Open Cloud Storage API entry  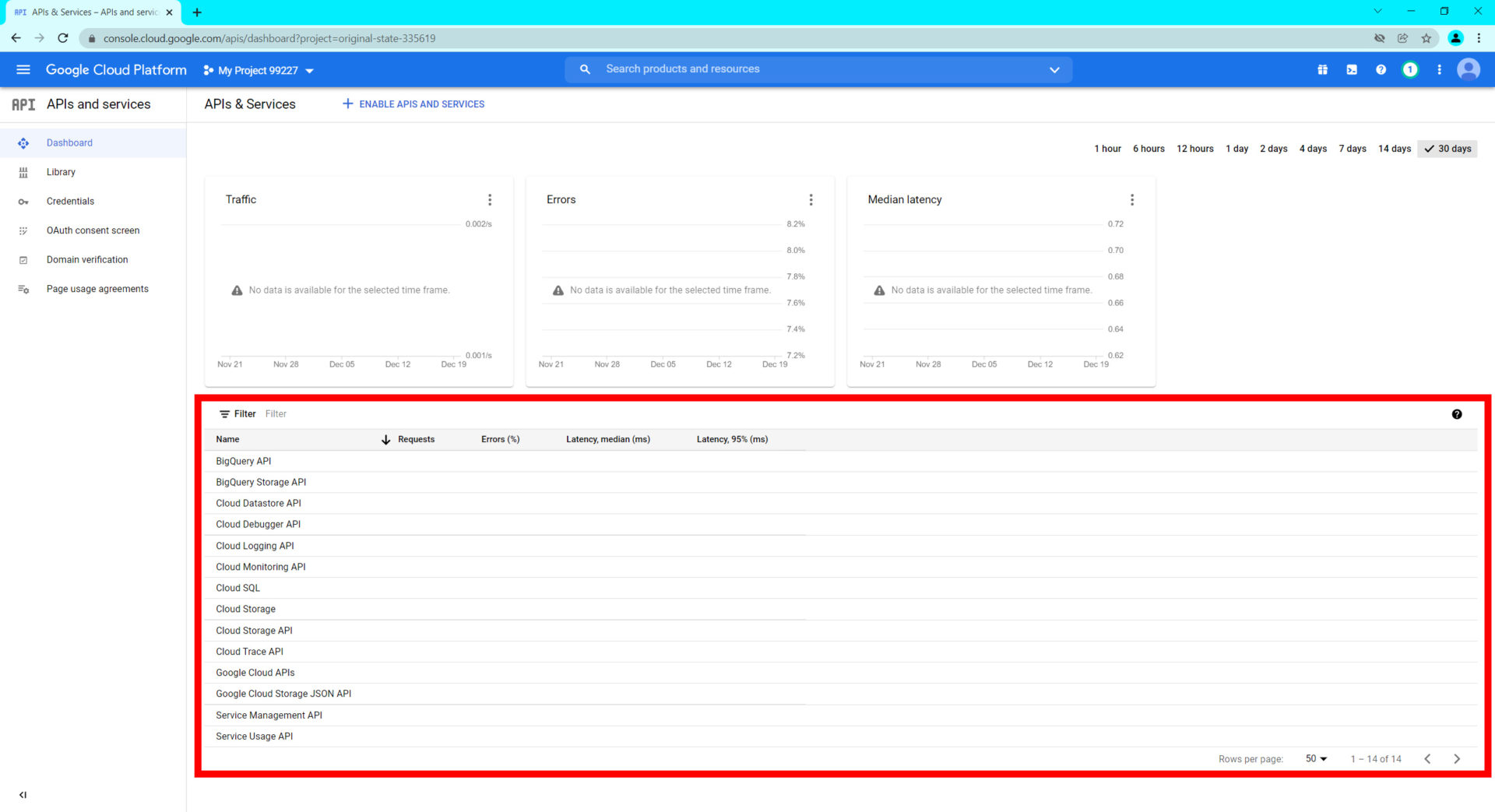[x=254, y=631]
